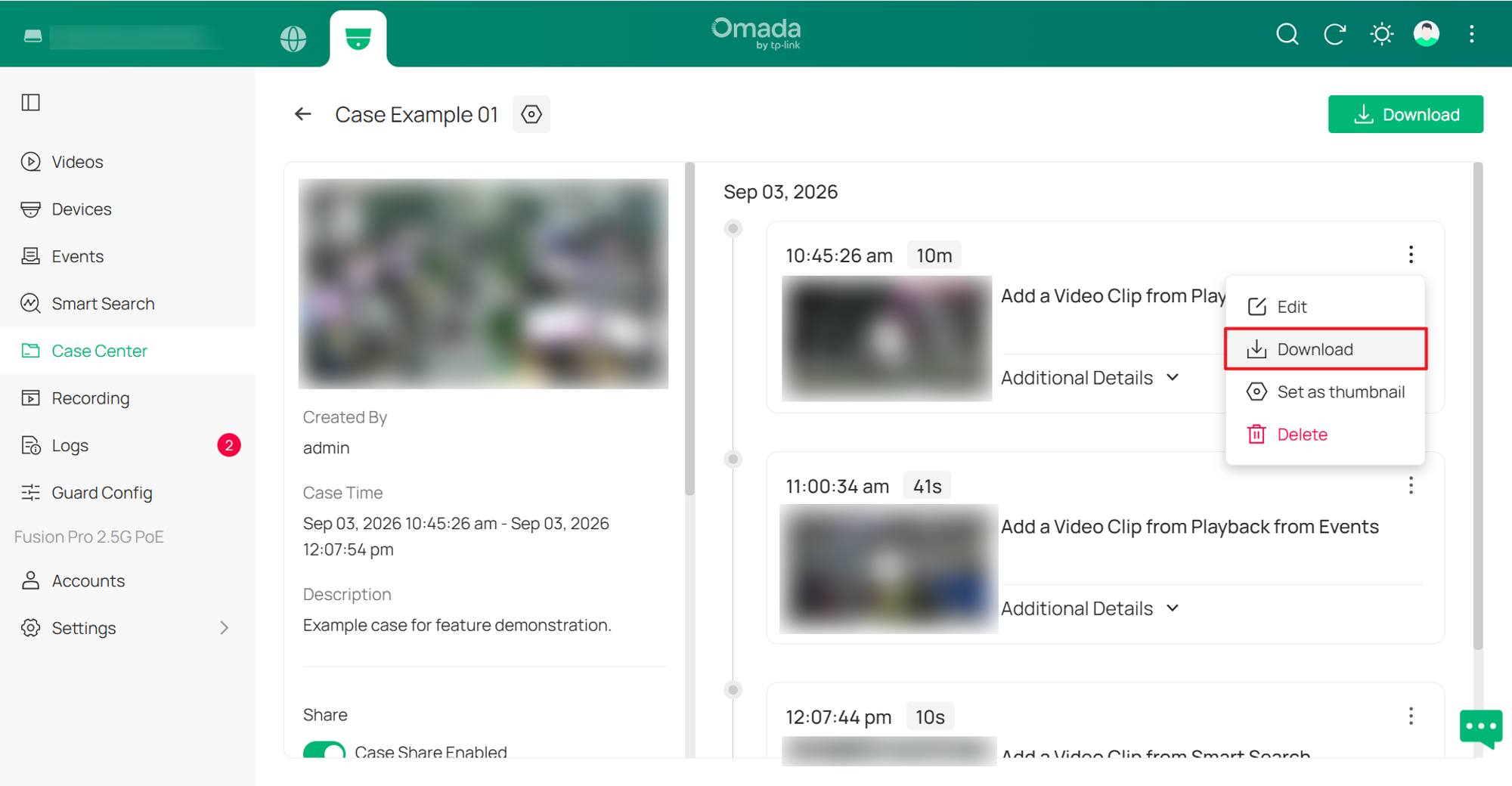Expand the Settings sidebar chevron
The height and width of the screenshot is (786, 1512).
pyautogui.click(x=224, y=628)
